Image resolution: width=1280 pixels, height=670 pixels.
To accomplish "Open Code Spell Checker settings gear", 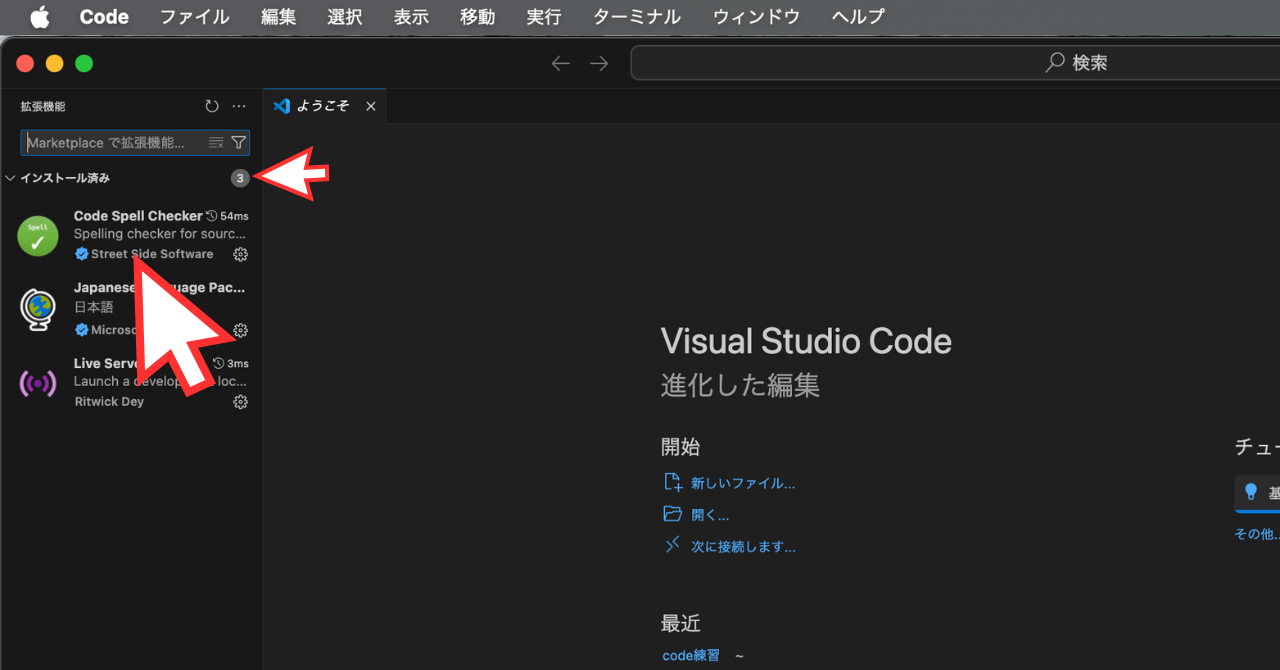I will tap(240, 255).
